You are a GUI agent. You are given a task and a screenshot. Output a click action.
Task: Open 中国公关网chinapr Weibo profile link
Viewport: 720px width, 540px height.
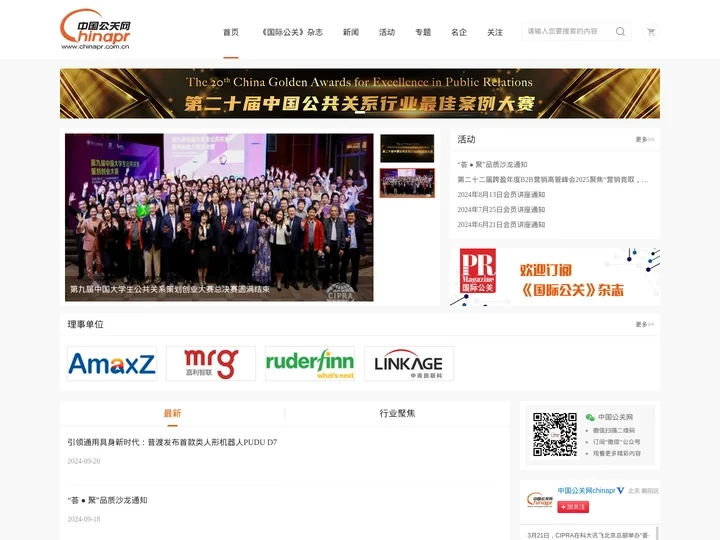coord(586,490)
